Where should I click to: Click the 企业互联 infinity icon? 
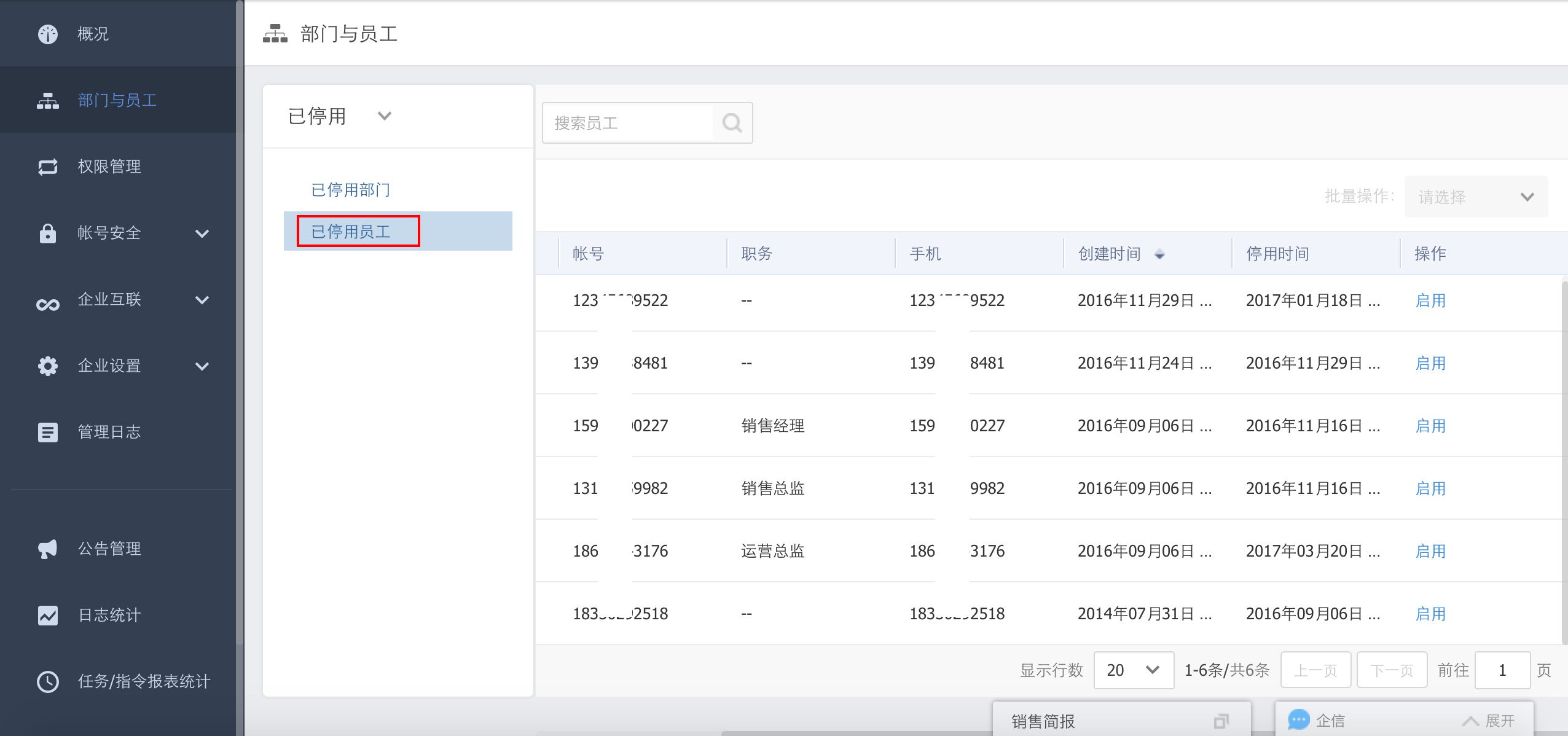(x=48, y=304)
